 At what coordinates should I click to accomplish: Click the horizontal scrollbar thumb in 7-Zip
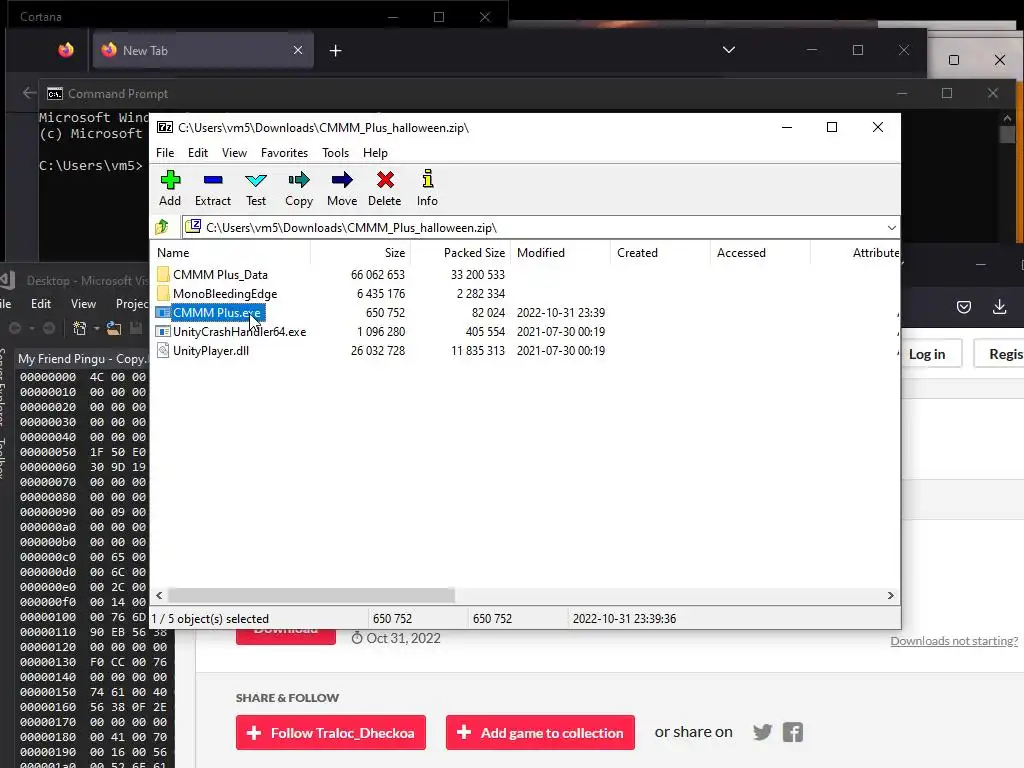click(x=312, y=596)
